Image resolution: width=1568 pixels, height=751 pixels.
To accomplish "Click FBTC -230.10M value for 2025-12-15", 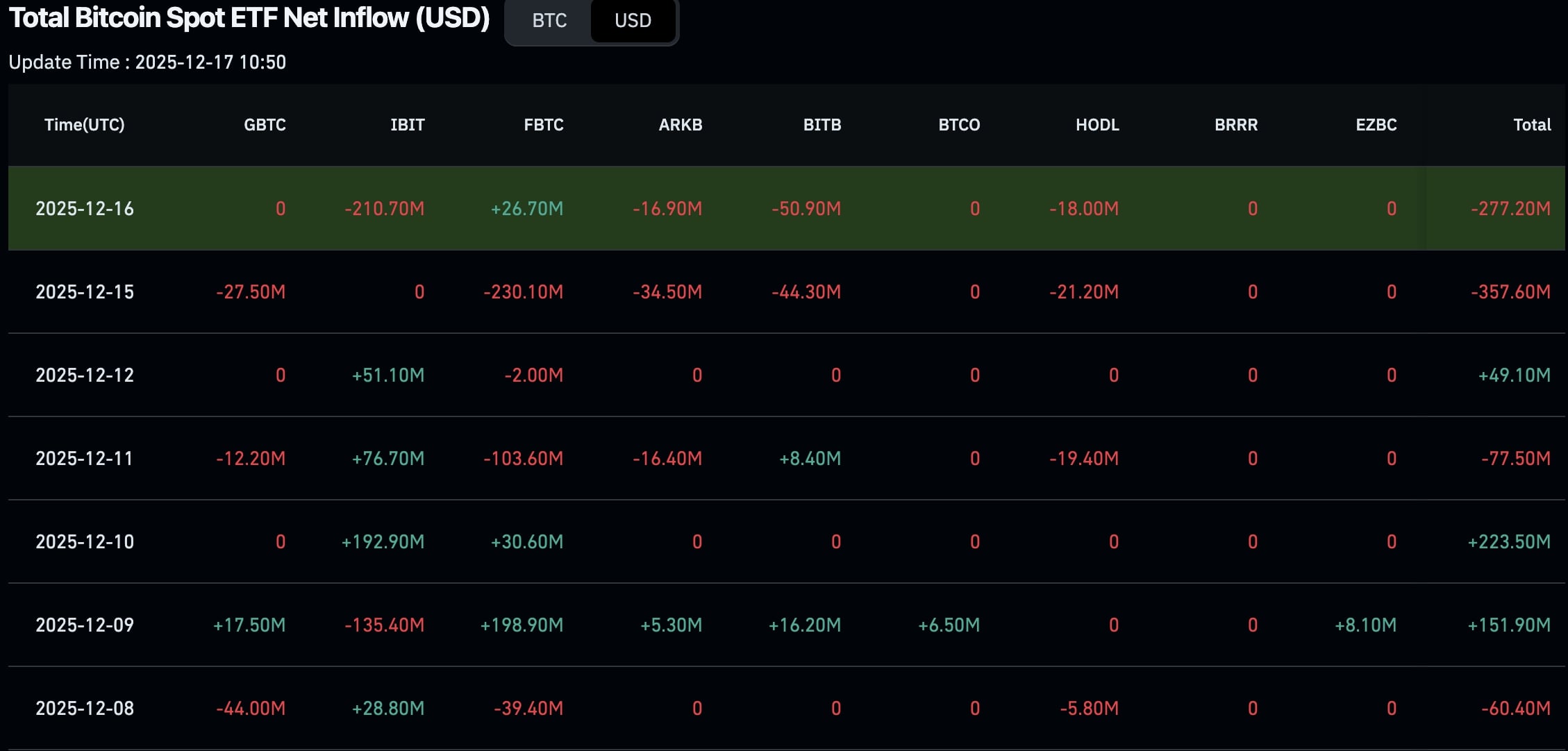I will click(523, 292).
